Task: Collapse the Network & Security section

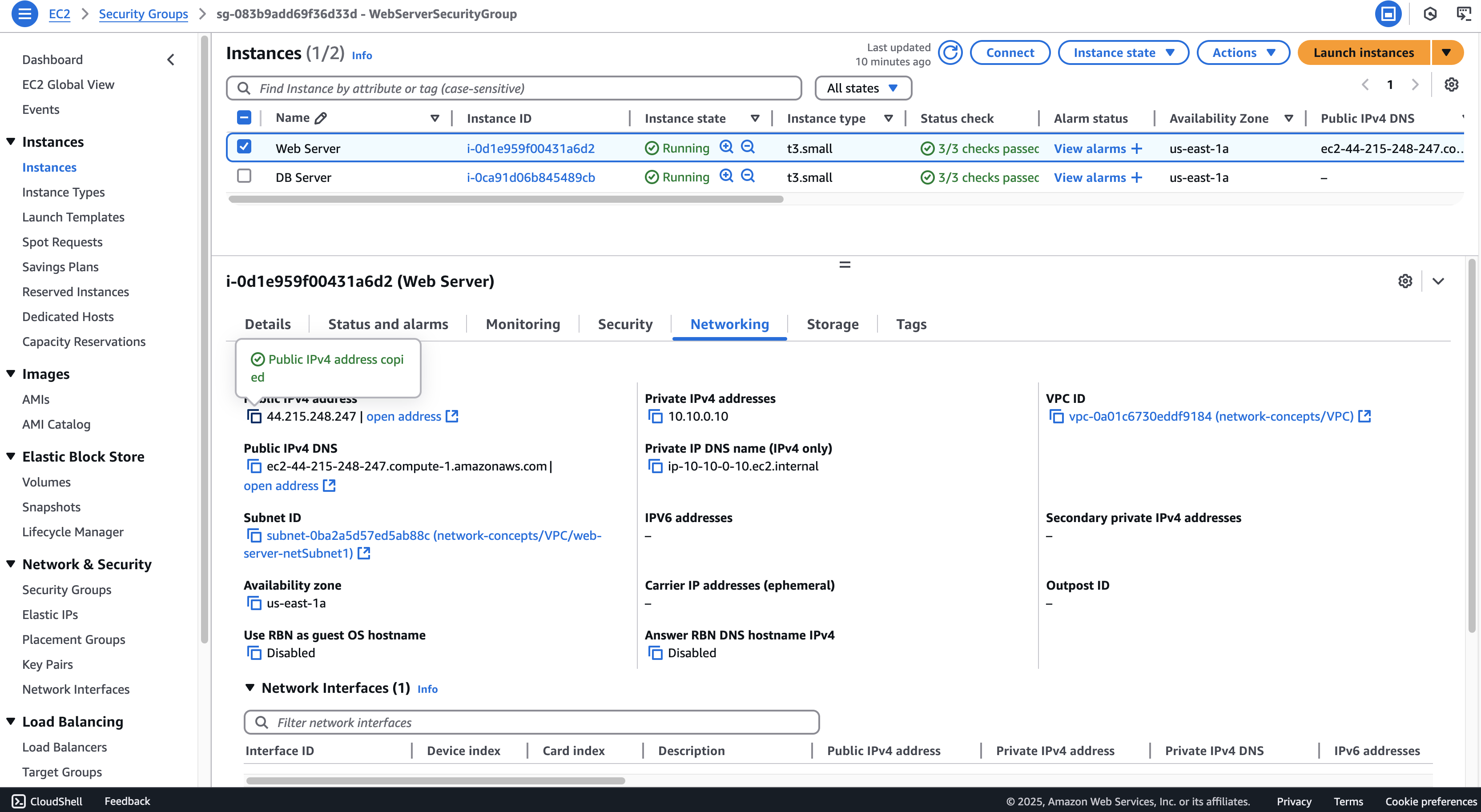Action: pyautogui.click(x=10, y=564)
